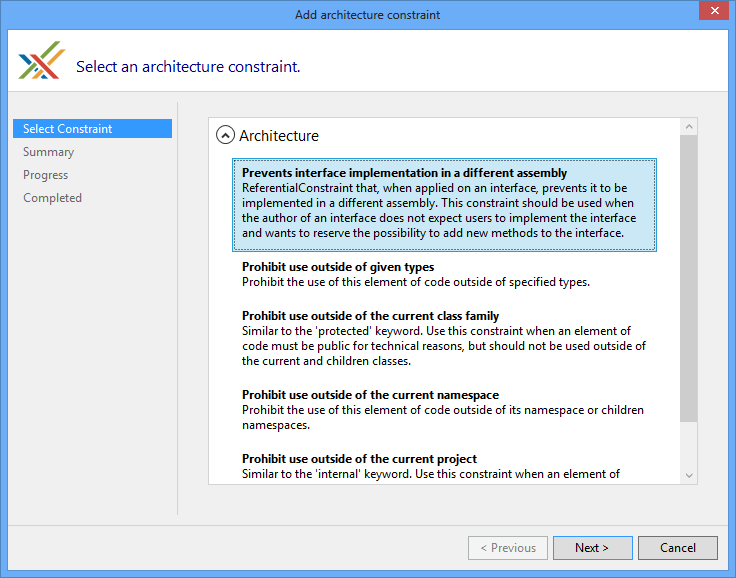The height and width of the screenshot is (578, 736).
Task: Select 'Prohibit use outside of the current project'
Action: tap(444, 466)
